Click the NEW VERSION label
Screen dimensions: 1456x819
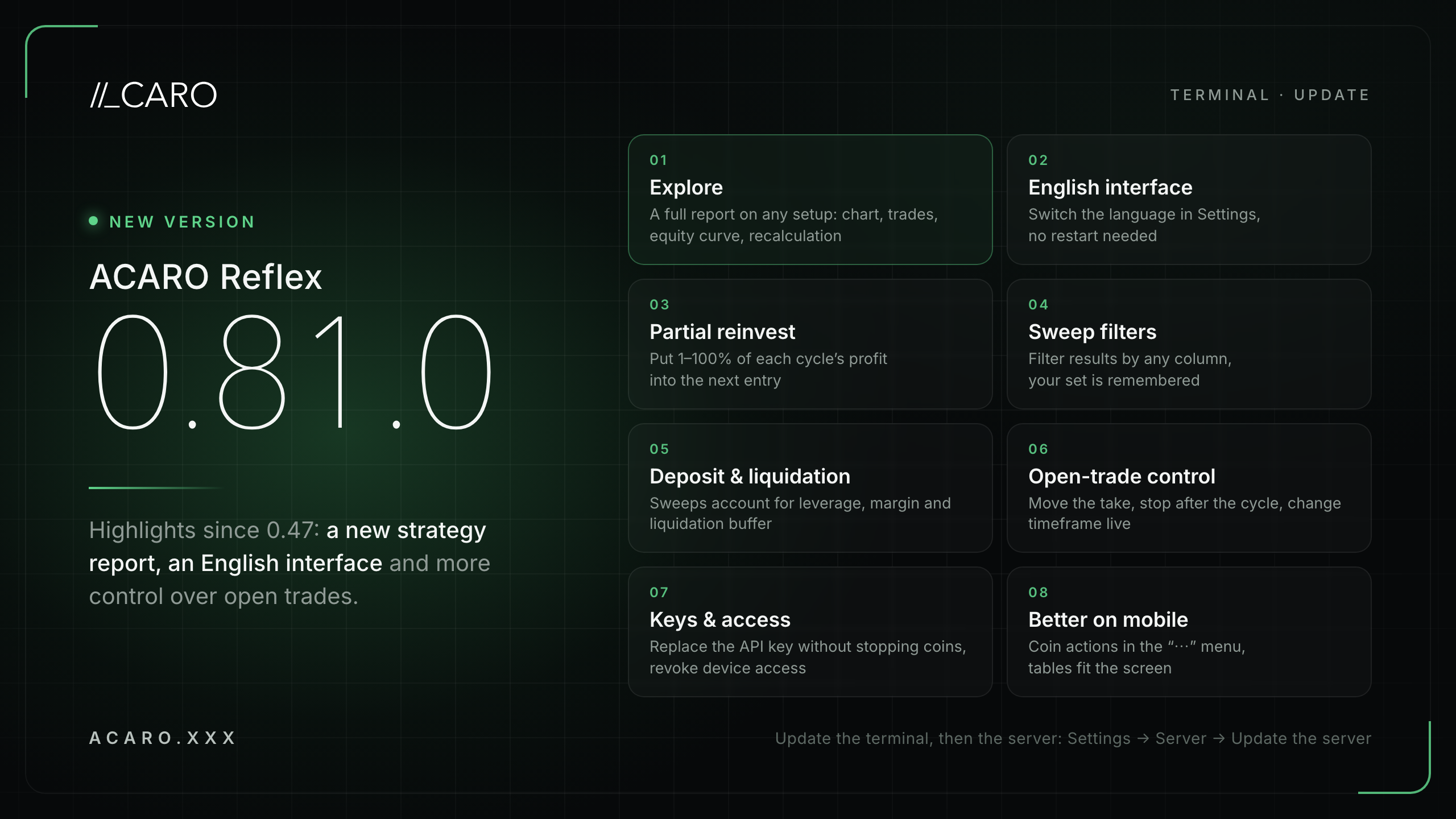pyautogui.click(x=182, y=222)
